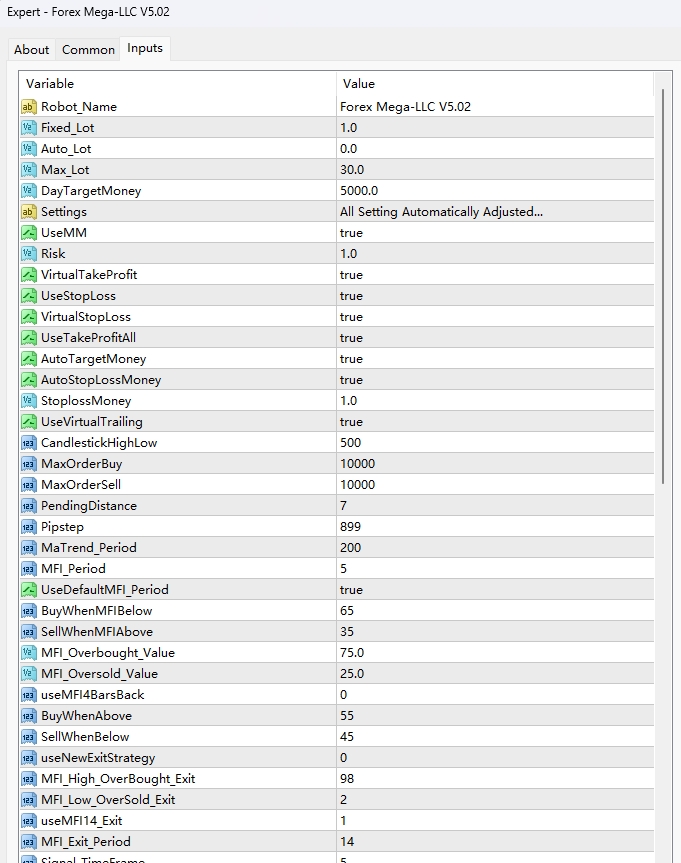Click the integer icon beside Pipstep

29,527
